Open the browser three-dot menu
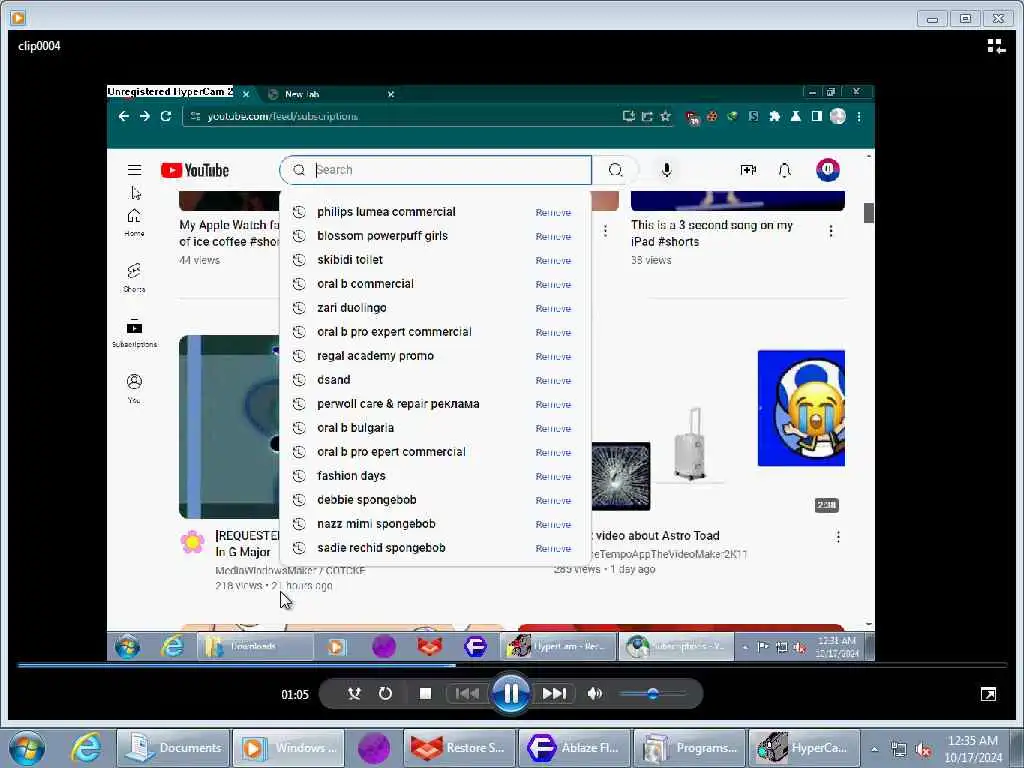Viewport: 1024px width, 768px height. click(859, 116)
